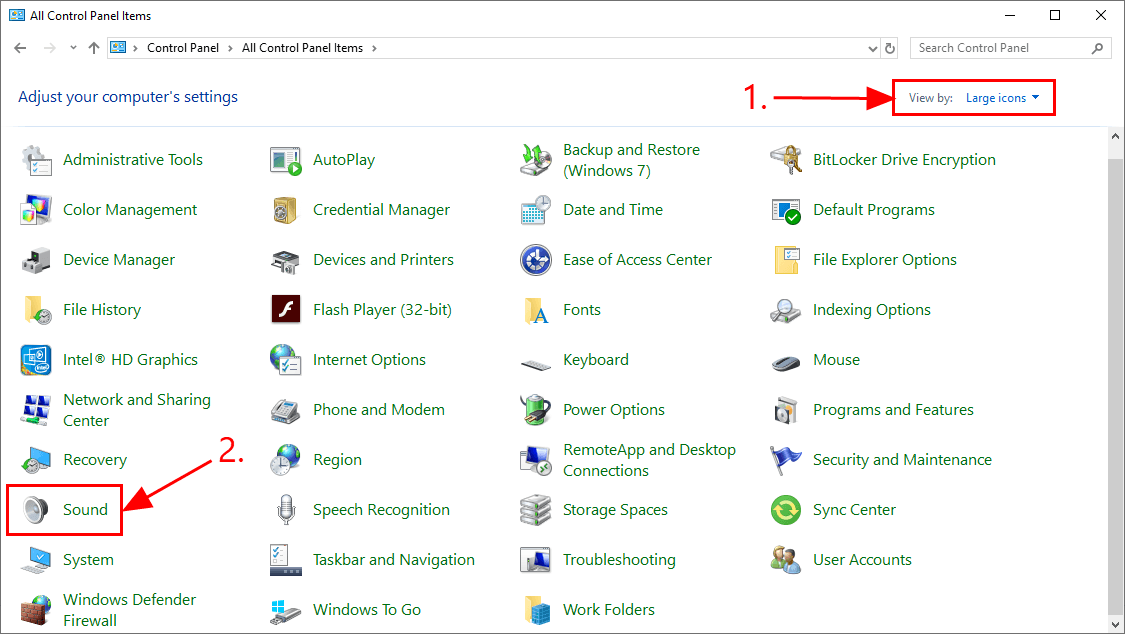Click the Device Manager icon
The height and width of the screenshot is (634, 1125).
click(36, 260)
